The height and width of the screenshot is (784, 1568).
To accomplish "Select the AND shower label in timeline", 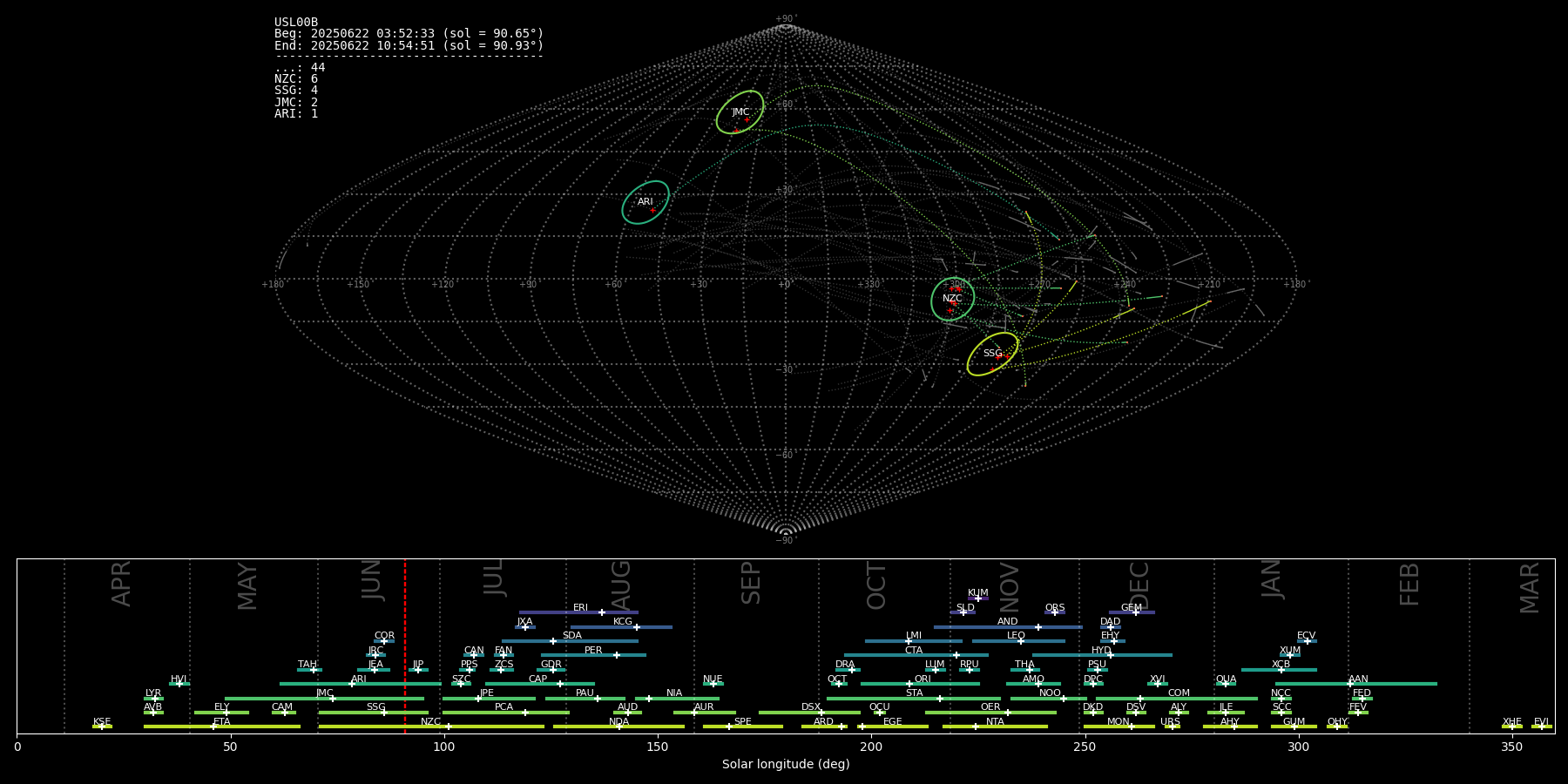I will [1008, 622].
